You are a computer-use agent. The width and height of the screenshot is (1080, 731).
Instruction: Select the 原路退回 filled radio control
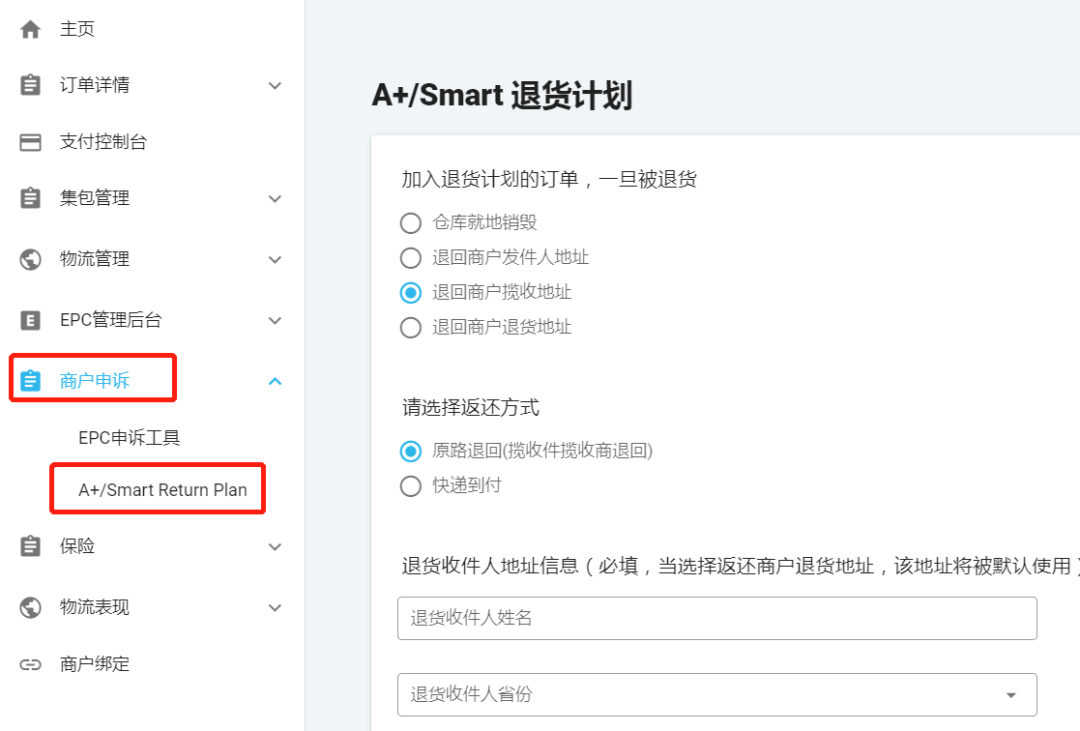point(410,451)
